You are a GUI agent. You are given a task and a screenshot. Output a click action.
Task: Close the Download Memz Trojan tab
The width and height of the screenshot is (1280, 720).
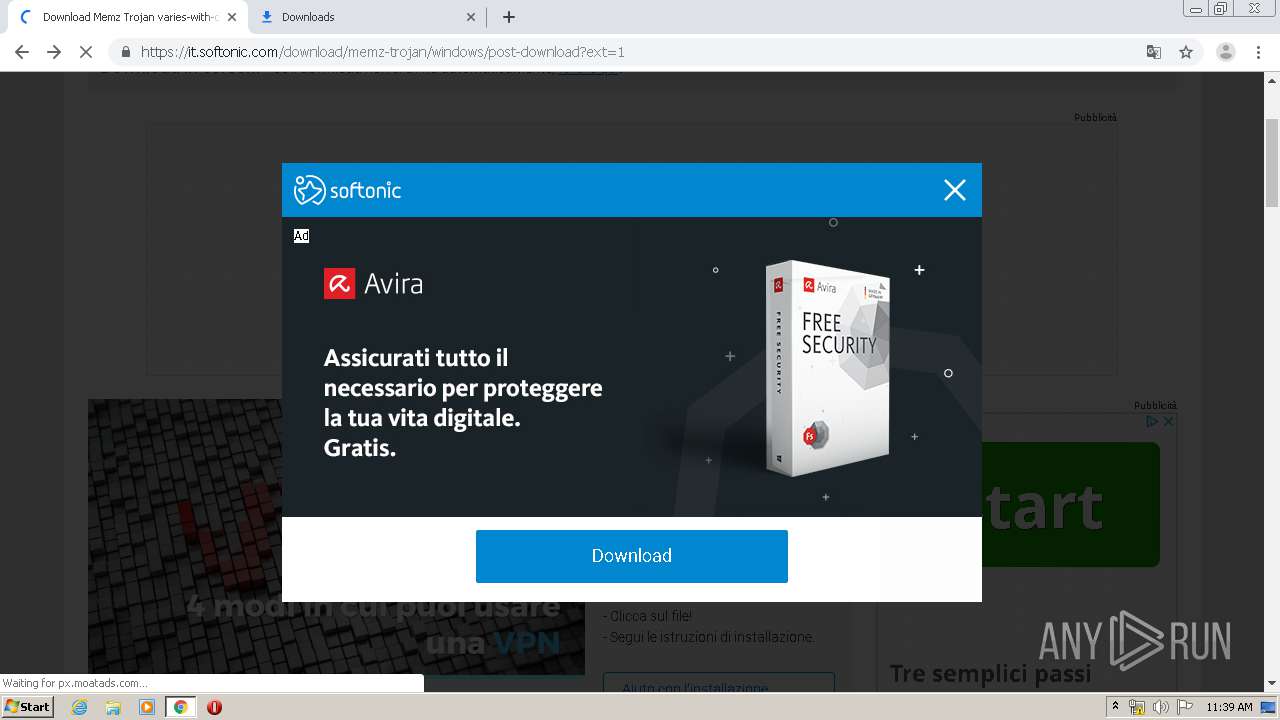(x=231, y=17)
